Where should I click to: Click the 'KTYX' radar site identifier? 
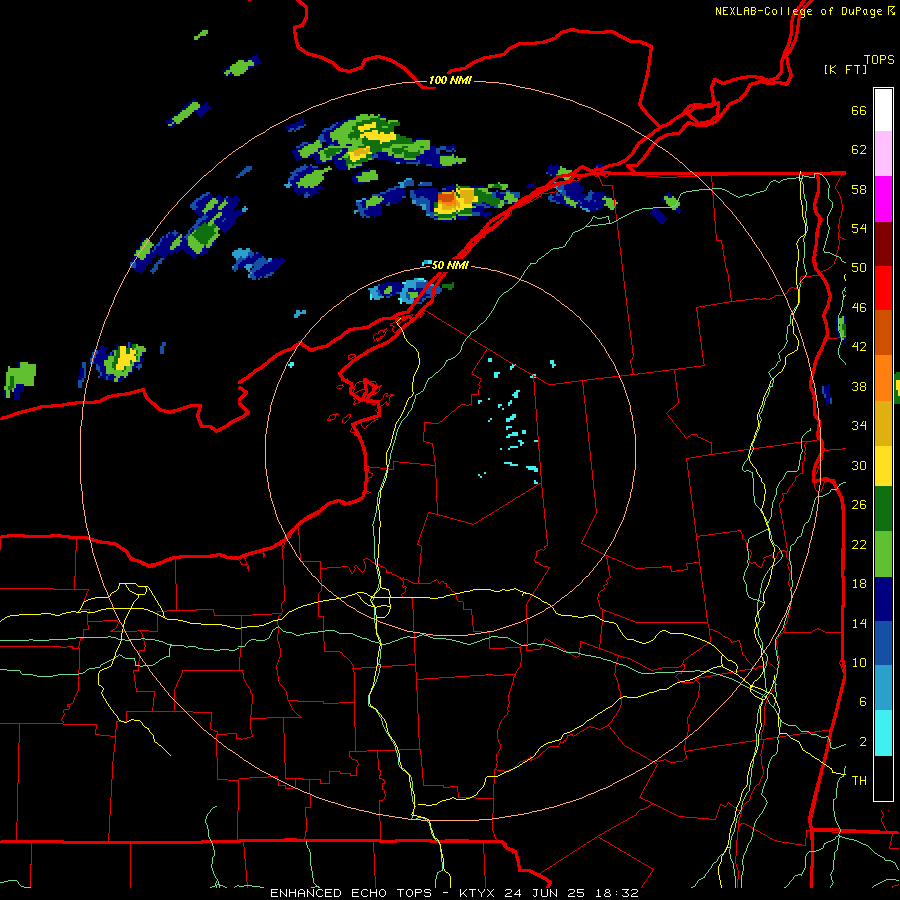pos(478,893)
